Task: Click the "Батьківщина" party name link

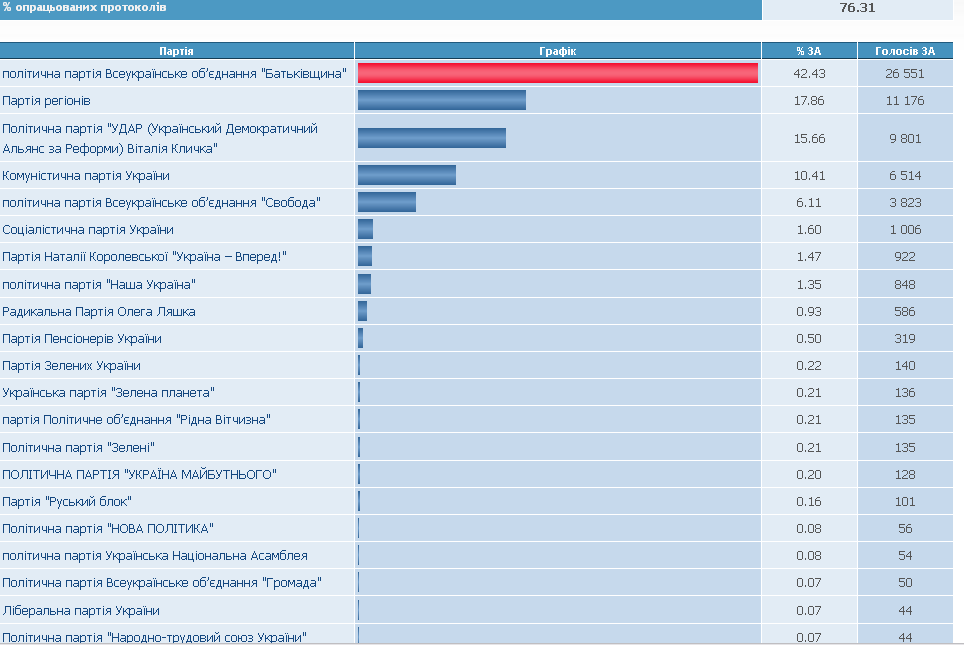Action: coord(175,74)
